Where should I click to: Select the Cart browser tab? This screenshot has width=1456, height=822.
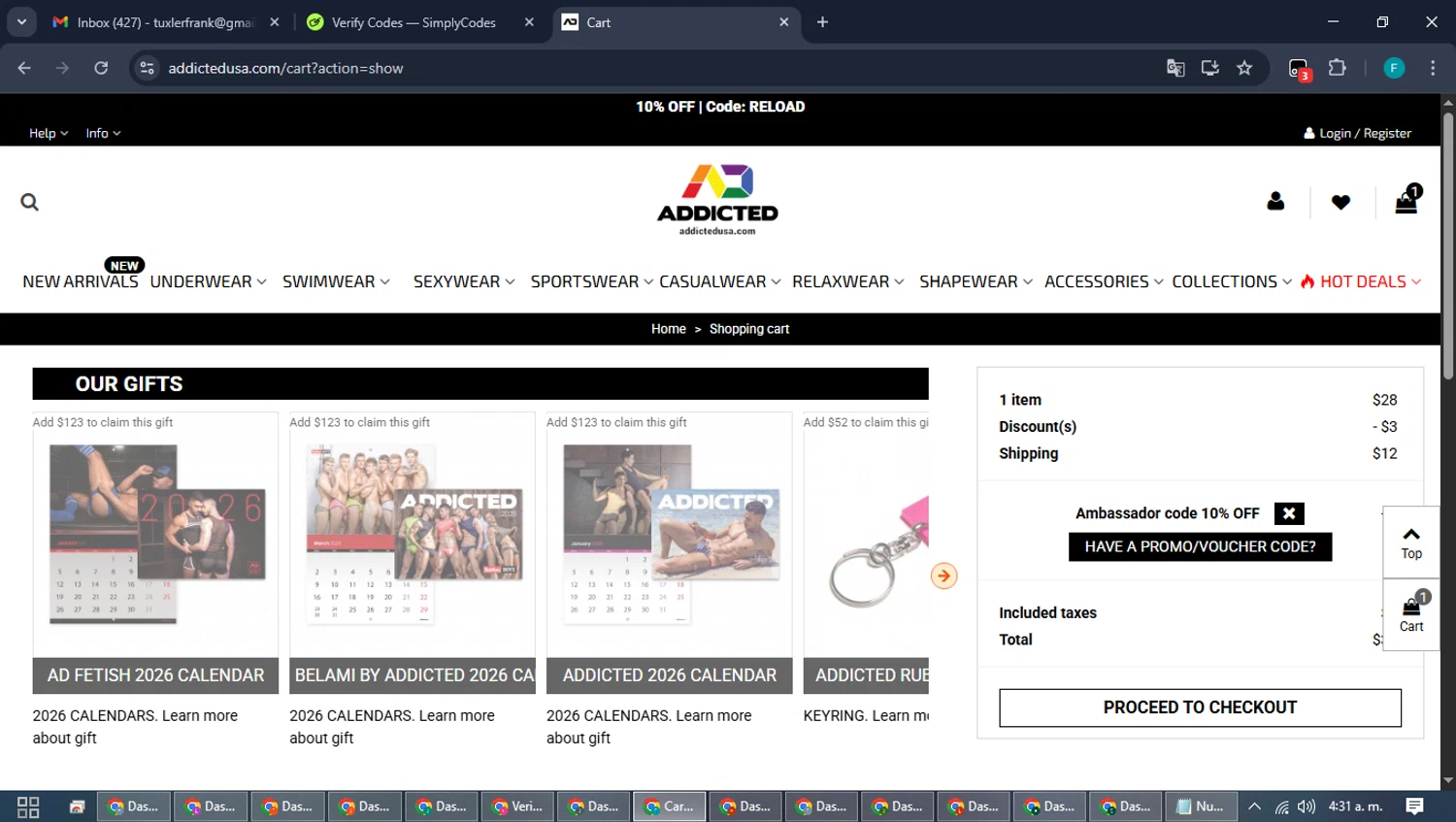(676, 22)
